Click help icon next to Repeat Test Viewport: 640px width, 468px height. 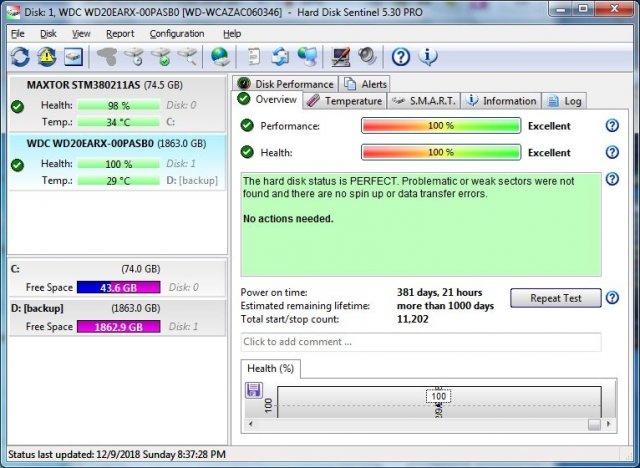point(613,298)
